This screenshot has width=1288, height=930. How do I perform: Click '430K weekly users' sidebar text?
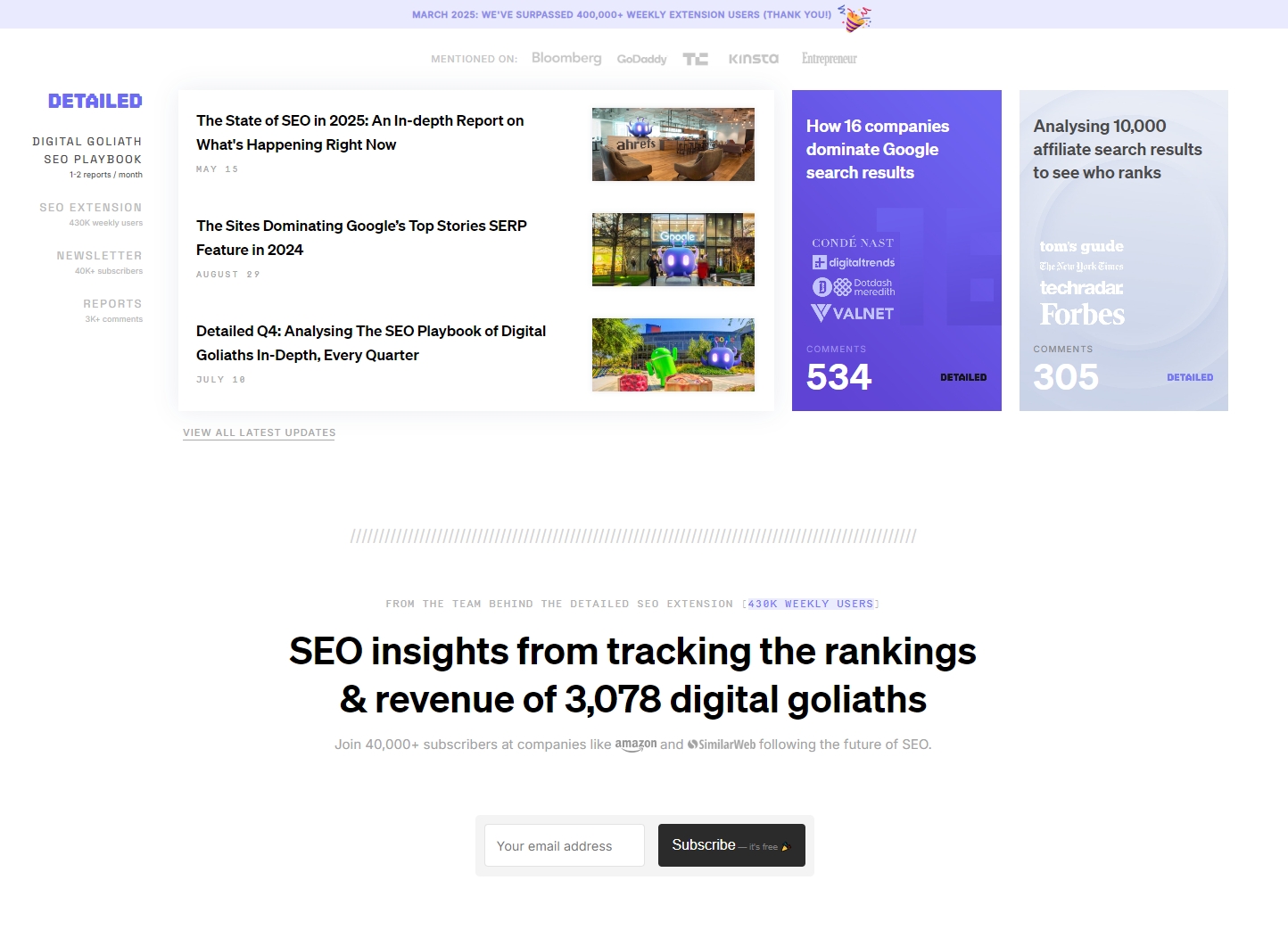106,223
